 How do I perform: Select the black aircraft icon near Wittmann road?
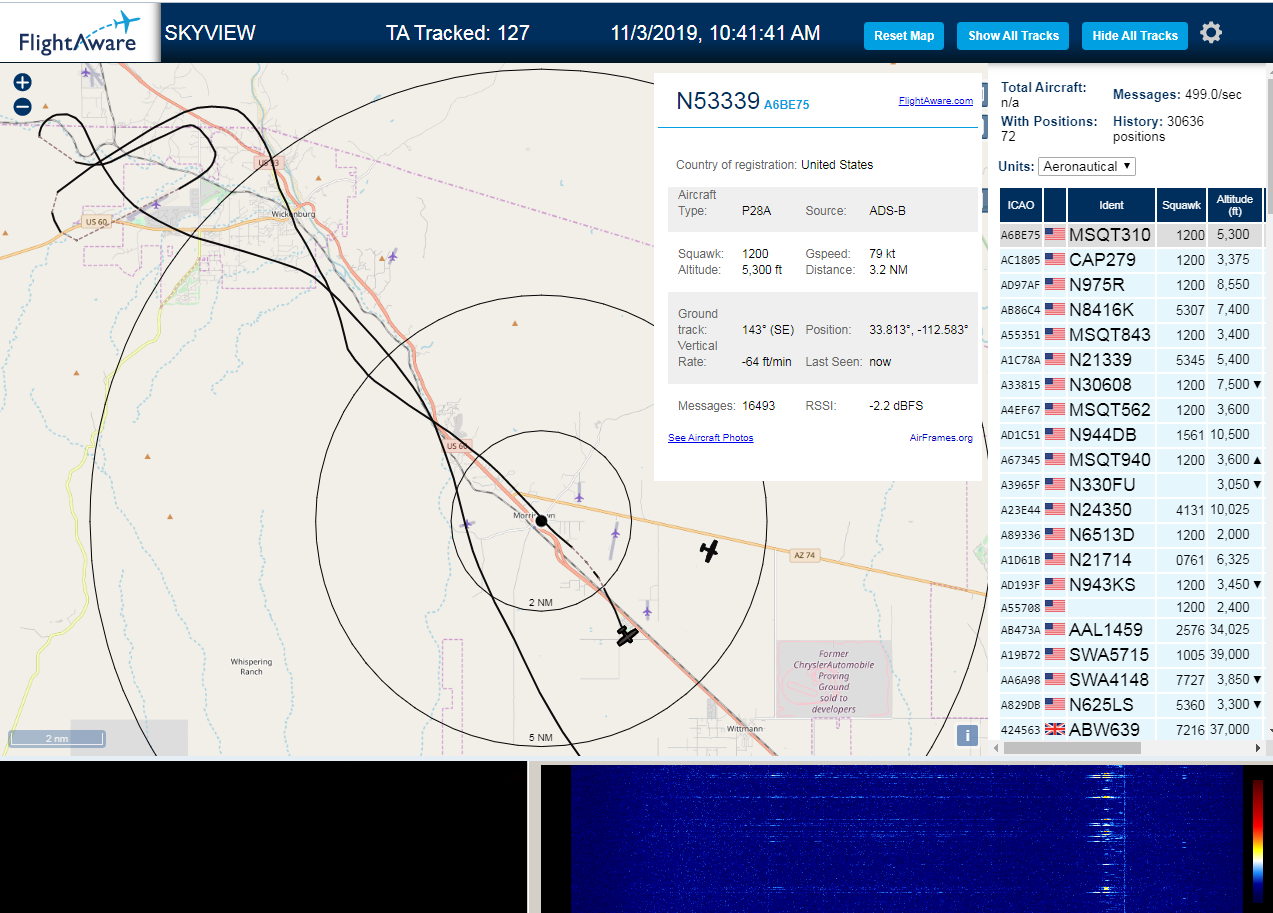(x=627, y=635)
